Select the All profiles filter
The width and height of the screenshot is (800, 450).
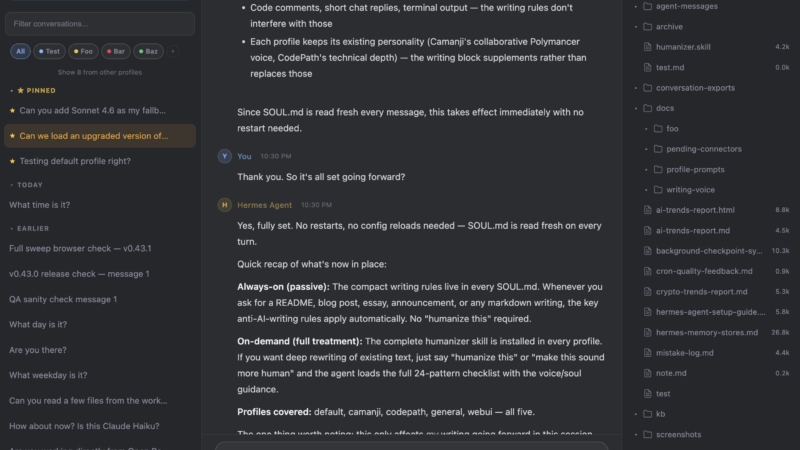tap(20, 51)
